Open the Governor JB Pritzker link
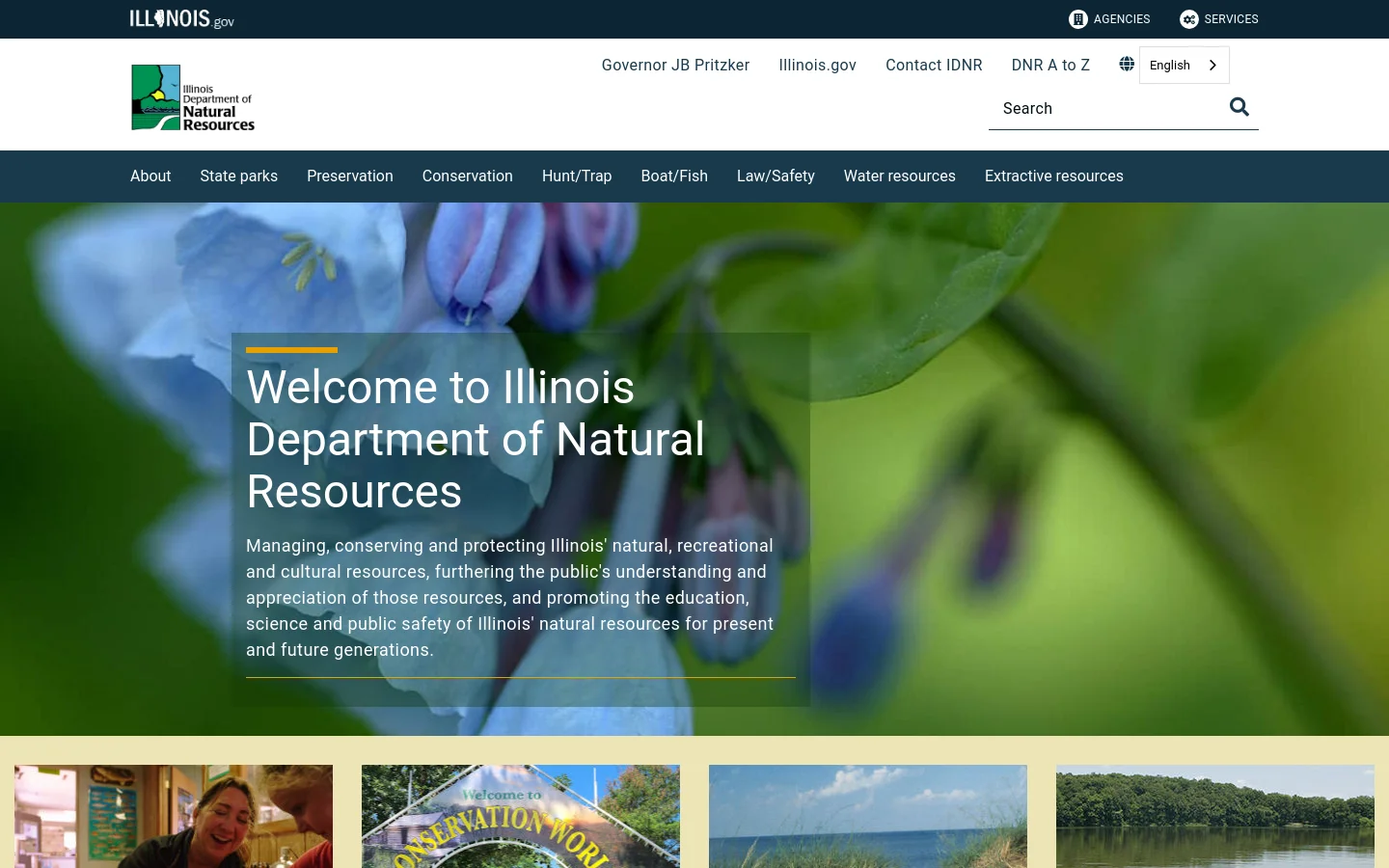Viewport: 1389px width, 868px height. [675, 65]
